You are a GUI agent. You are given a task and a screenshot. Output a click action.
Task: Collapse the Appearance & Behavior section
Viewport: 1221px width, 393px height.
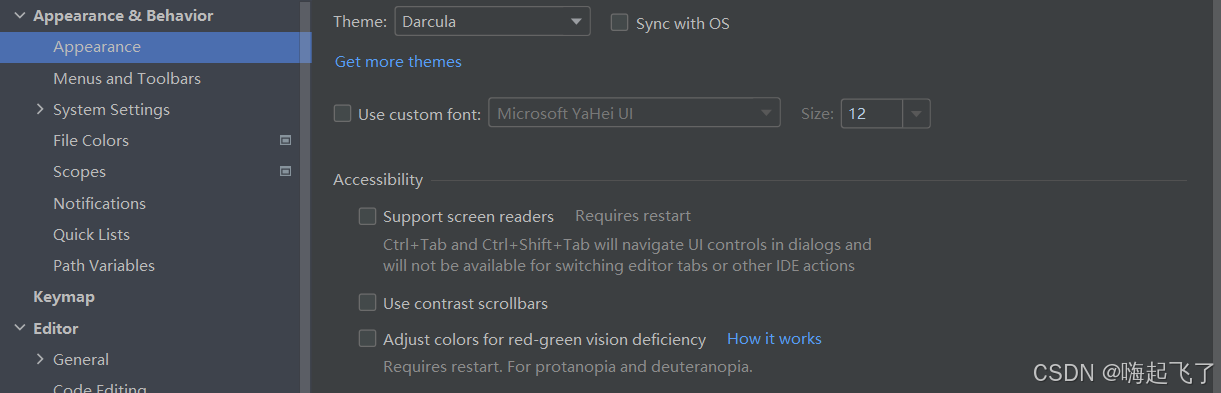[x=19, y=16]
